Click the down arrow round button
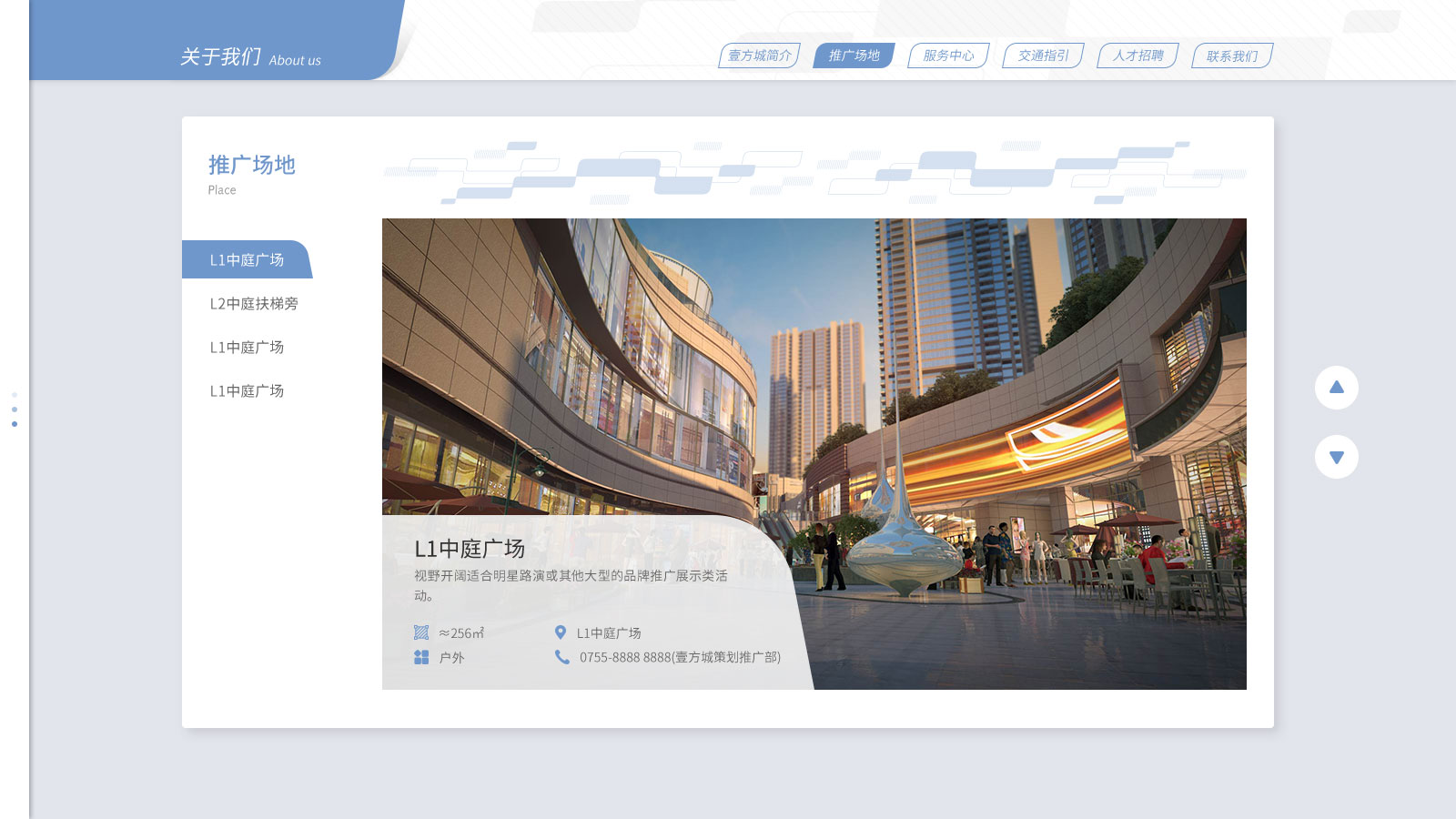 click(x=1336, y=457)
